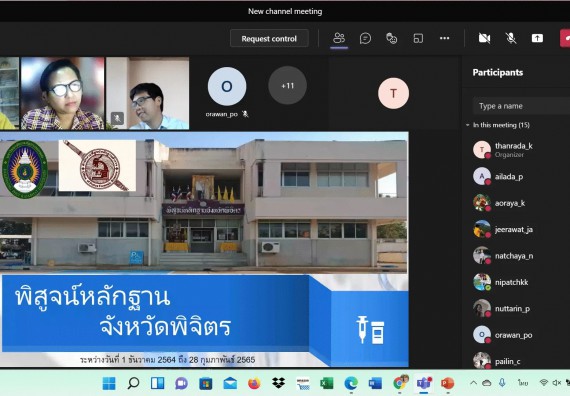Click the muted volume tray icon
Image resolution: width=570 pixels, height=396 pixels.
tap(556, 383)
